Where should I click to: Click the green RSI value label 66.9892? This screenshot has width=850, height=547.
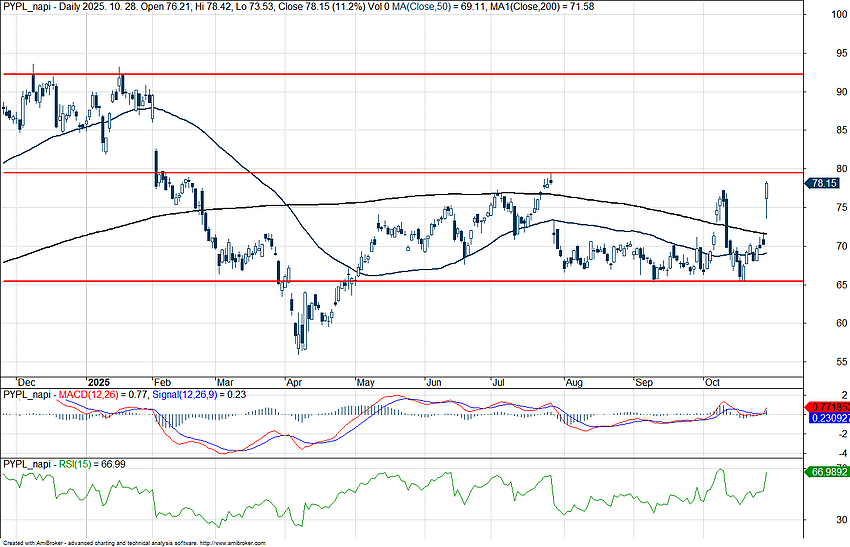(825, 472)
